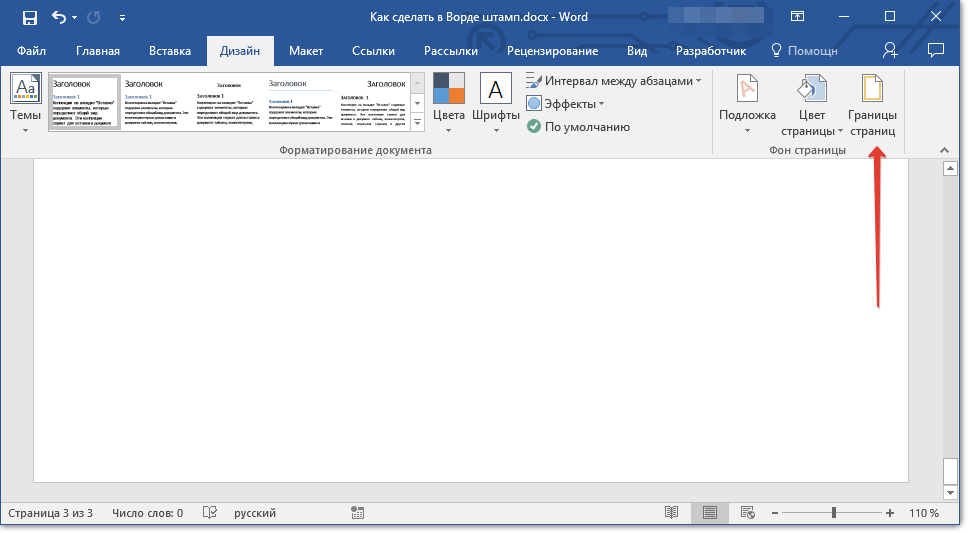968x533 pixels.
Task: Click the vertical scrollbar thumb
Action: 951,471
